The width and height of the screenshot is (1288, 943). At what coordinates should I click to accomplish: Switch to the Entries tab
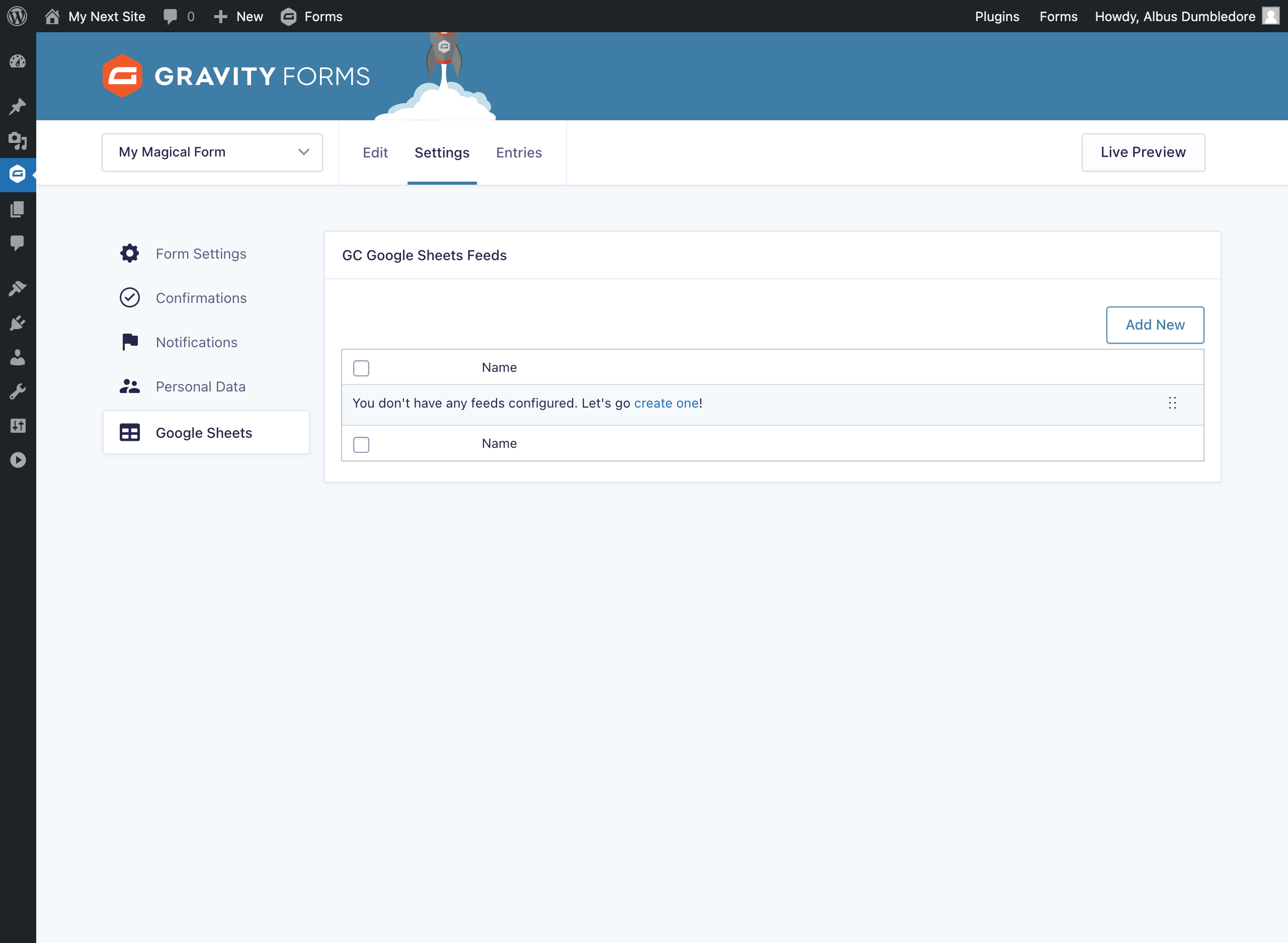tap(519, 152)
